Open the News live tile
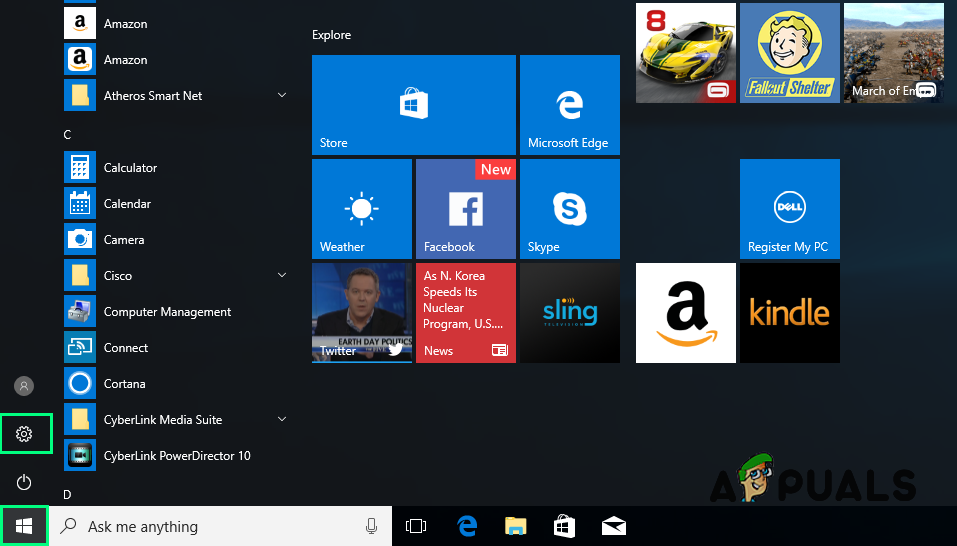This screenshot has height=546, width=957. click(465, 312)
